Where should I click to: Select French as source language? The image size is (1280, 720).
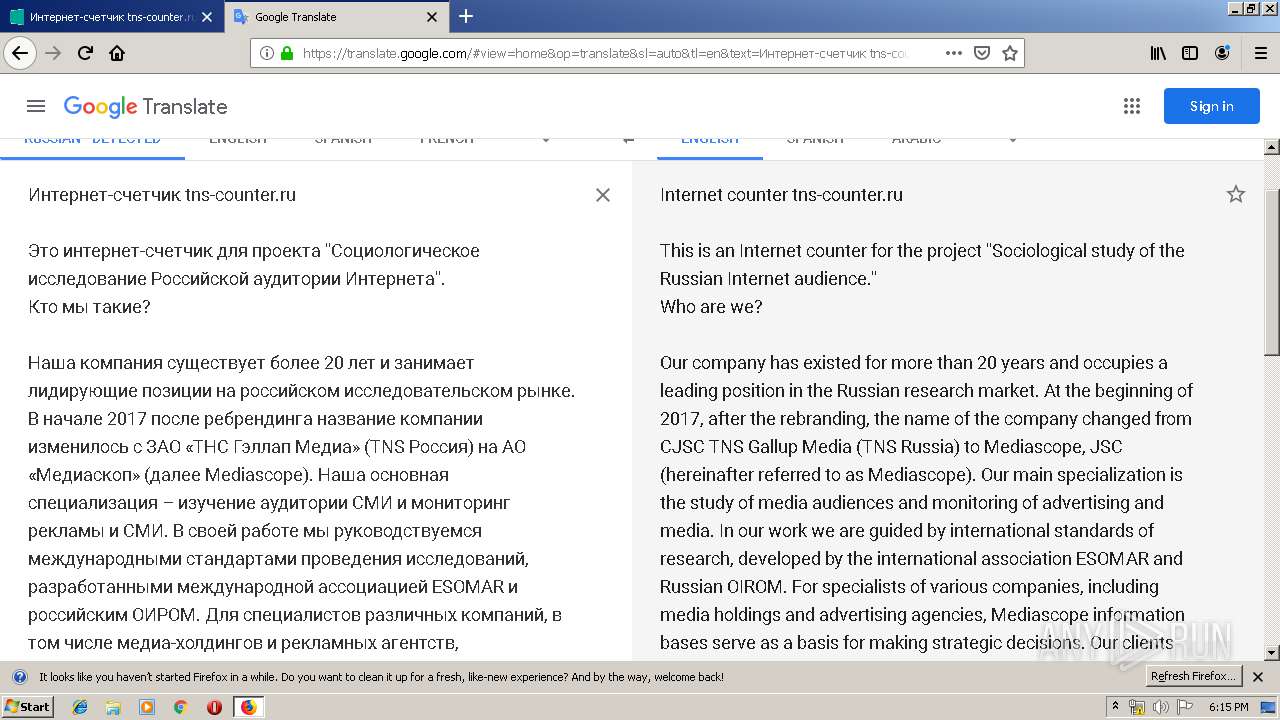point(447,140)
